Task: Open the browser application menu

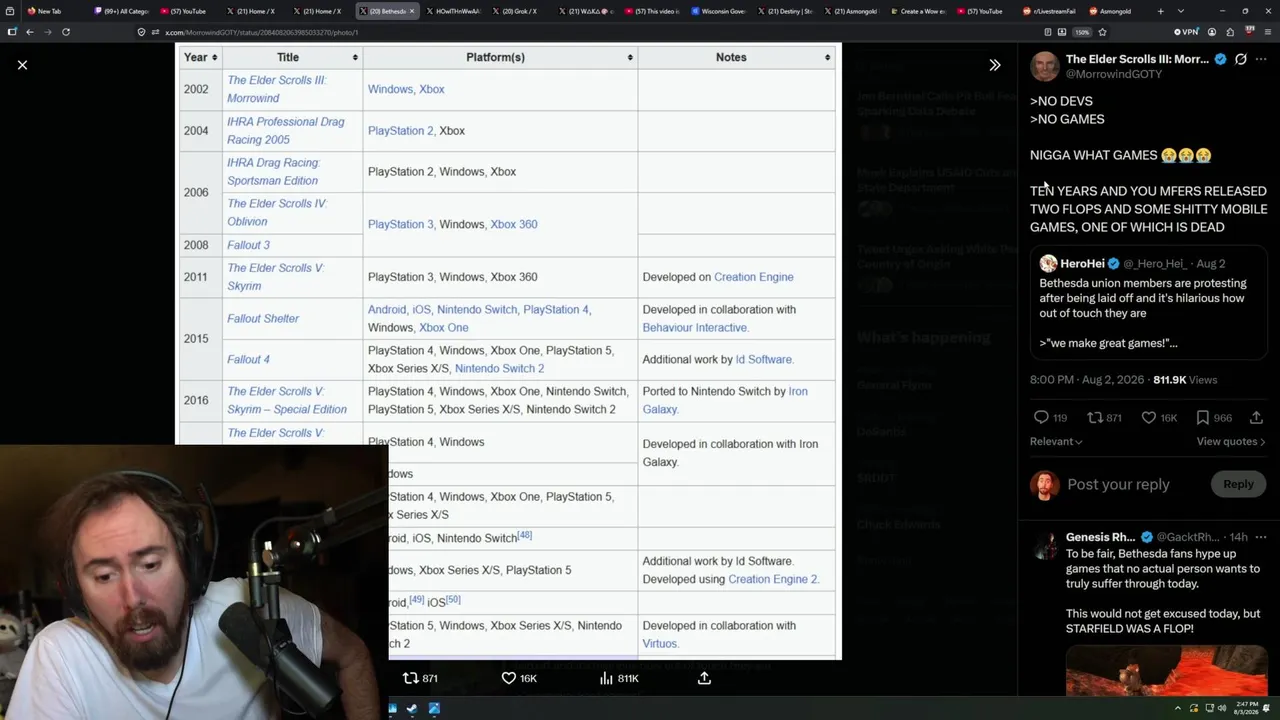Action: pyautogui.click(x=1267, y=32)
